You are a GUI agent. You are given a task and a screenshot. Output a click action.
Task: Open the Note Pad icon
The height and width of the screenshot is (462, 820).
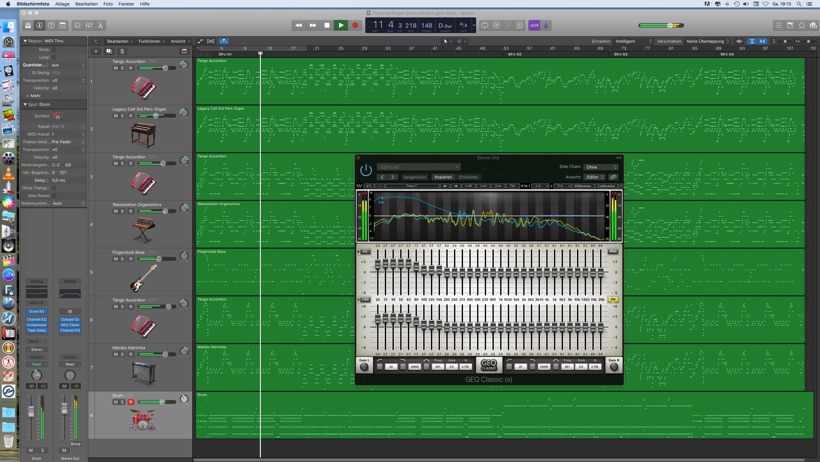pos(790,25)
